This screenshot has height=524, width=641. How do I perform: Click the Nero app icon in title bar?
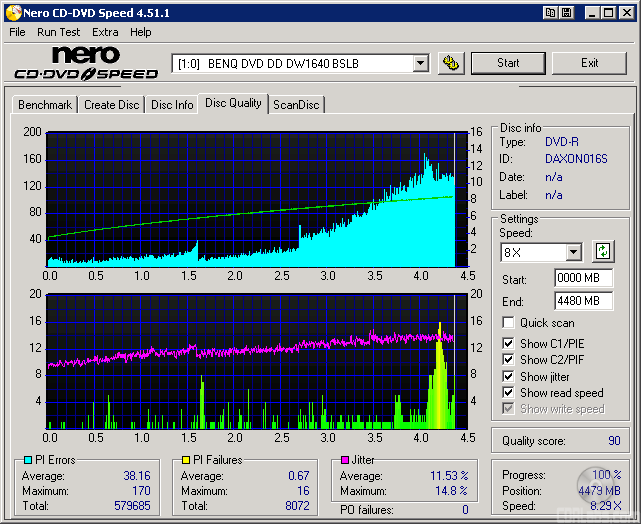pyautogui.click(x=11, y=13)
